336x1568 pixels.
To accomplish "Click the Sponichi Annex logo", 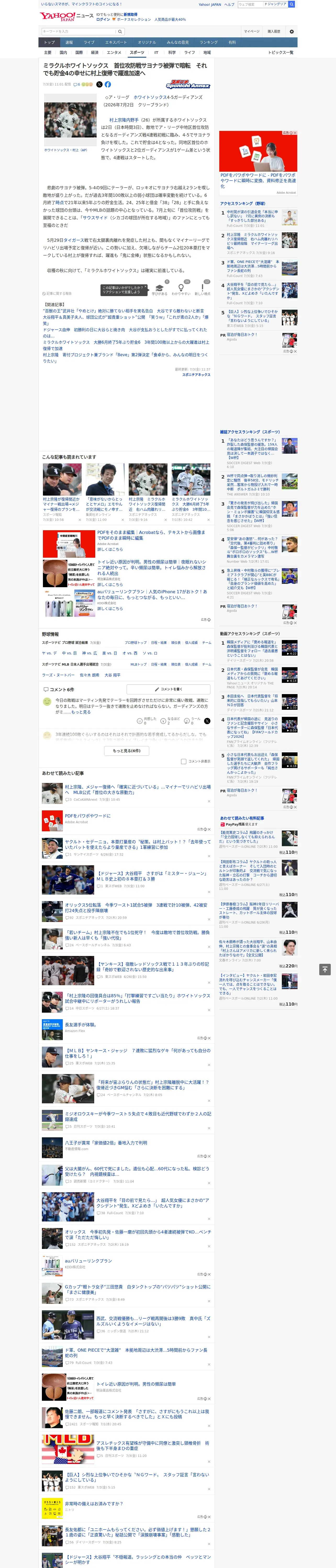I will pos(188,85).
